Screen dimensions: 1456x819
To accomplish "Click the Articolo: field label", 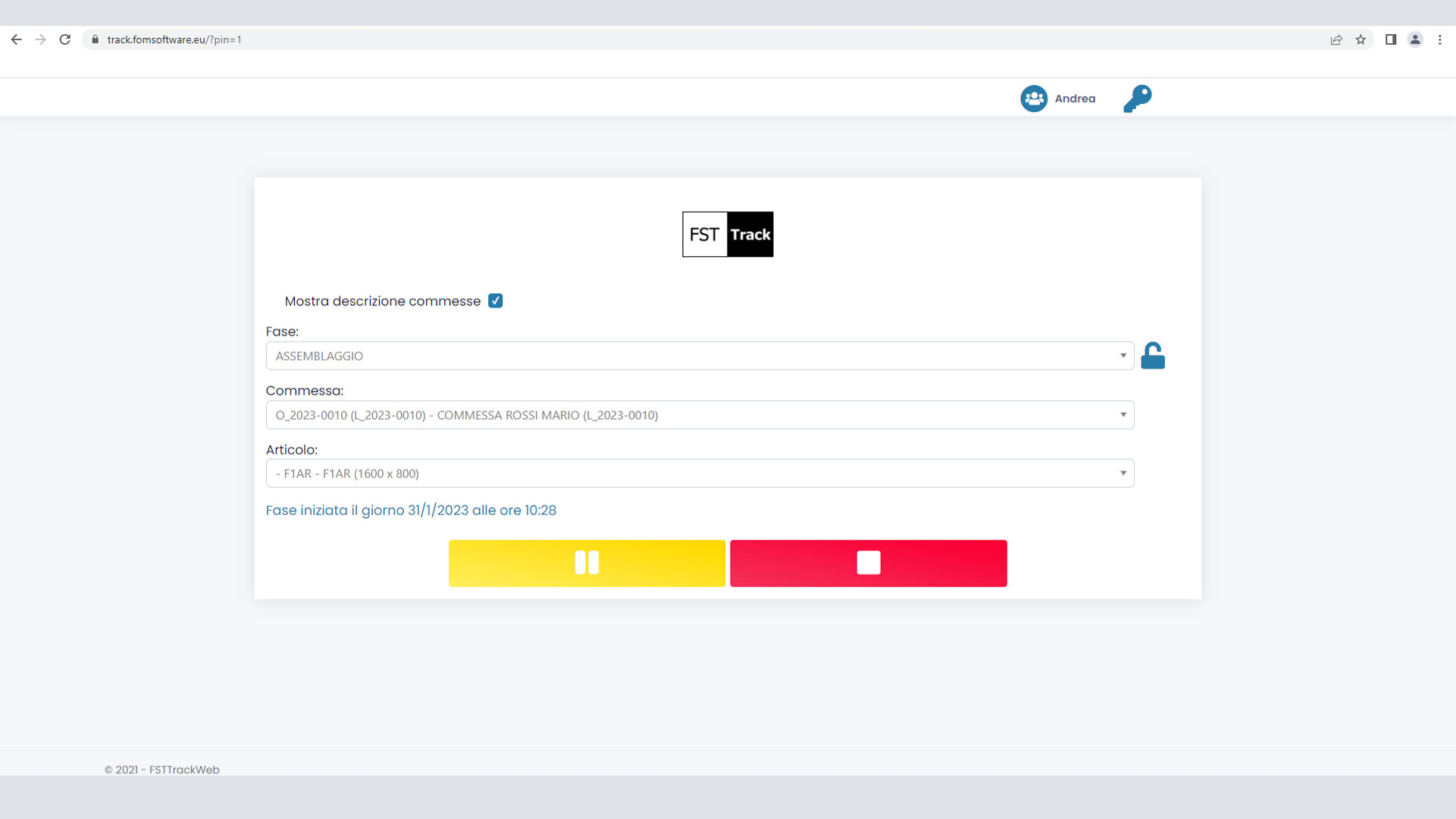I will pos(292,449).
